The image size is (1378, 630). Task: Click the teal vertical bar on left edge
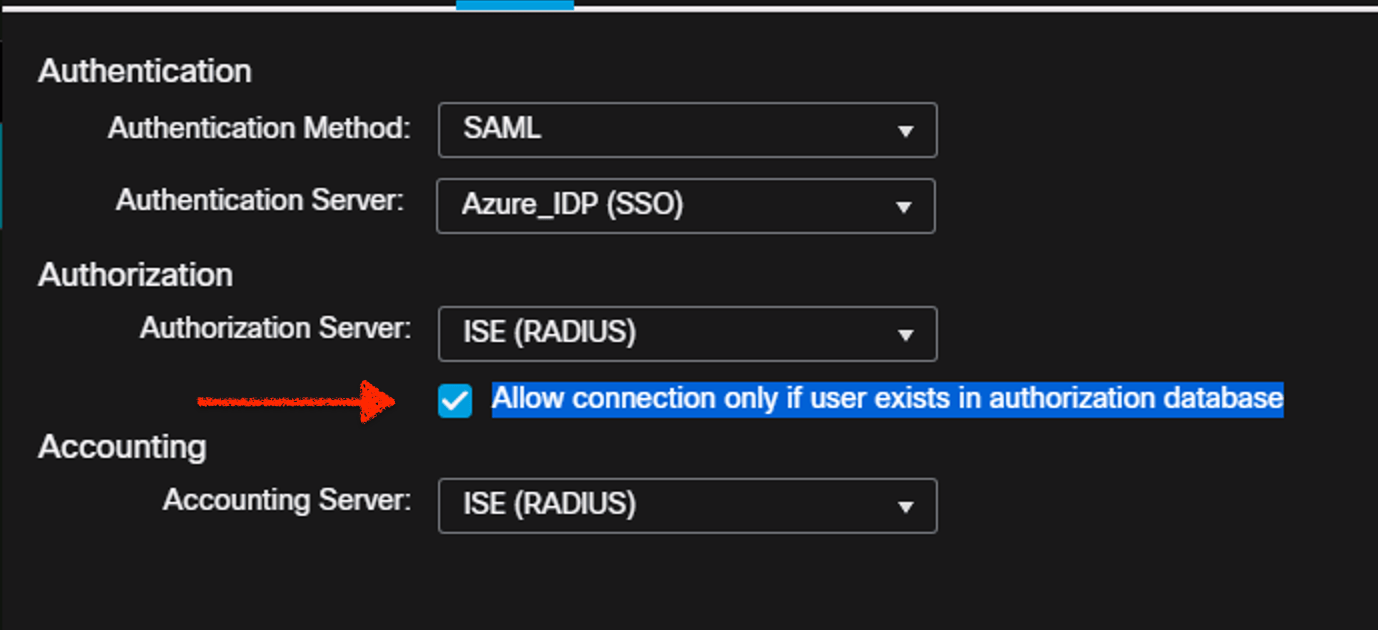[x=1, y=175]
